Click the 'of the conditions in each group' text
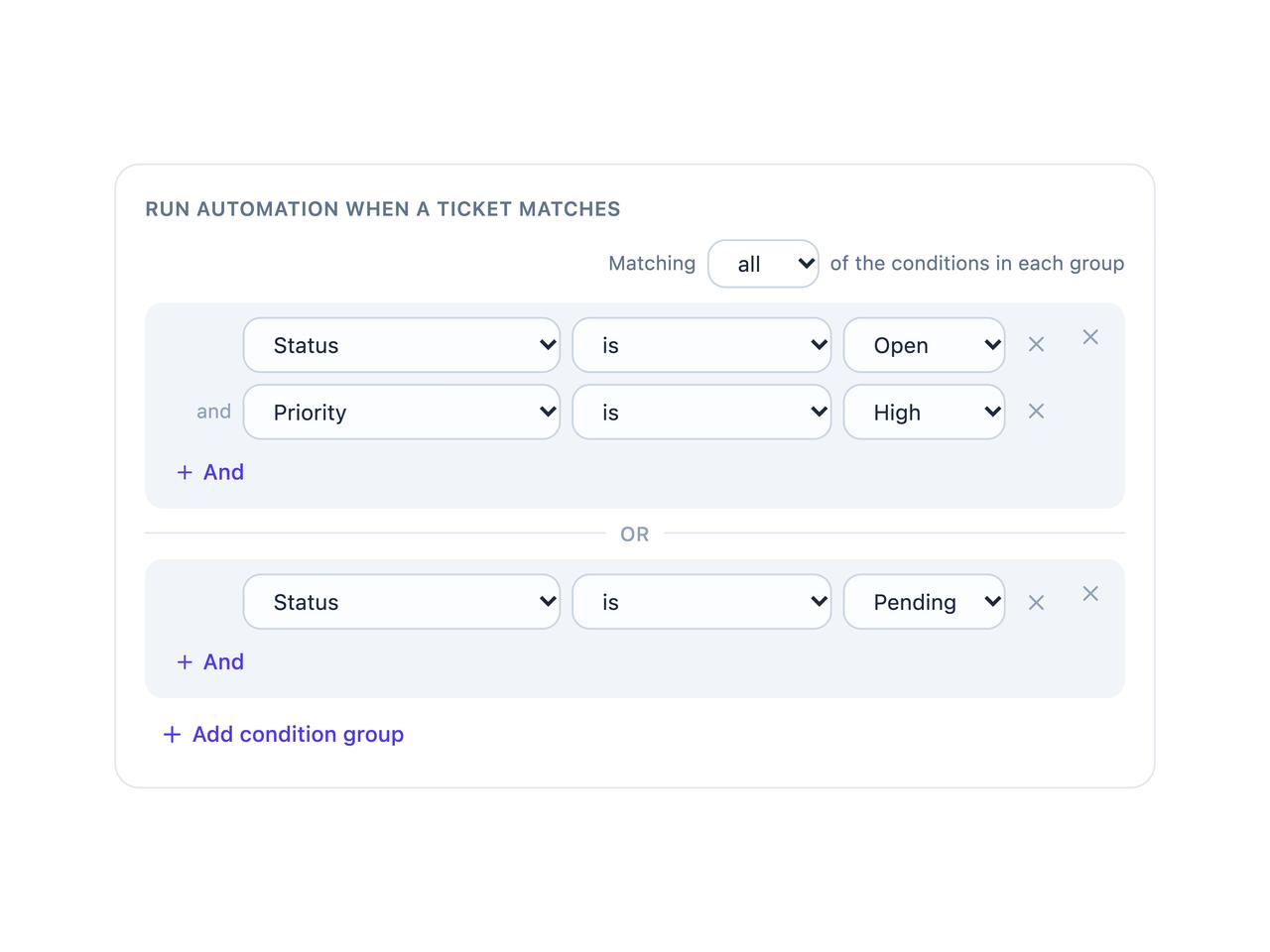Image resolution: width=1270 pixels, height=952 pixels. [977, 264]
